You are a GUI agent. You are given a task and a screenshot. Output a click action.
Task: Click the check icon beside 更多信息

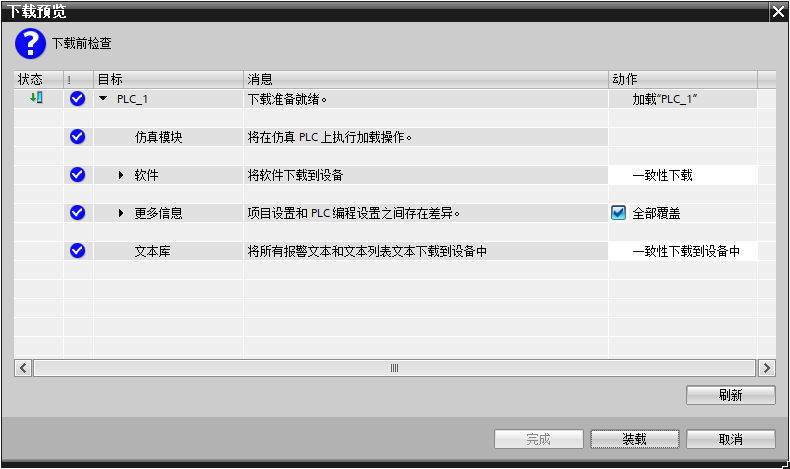pos(78,213)
